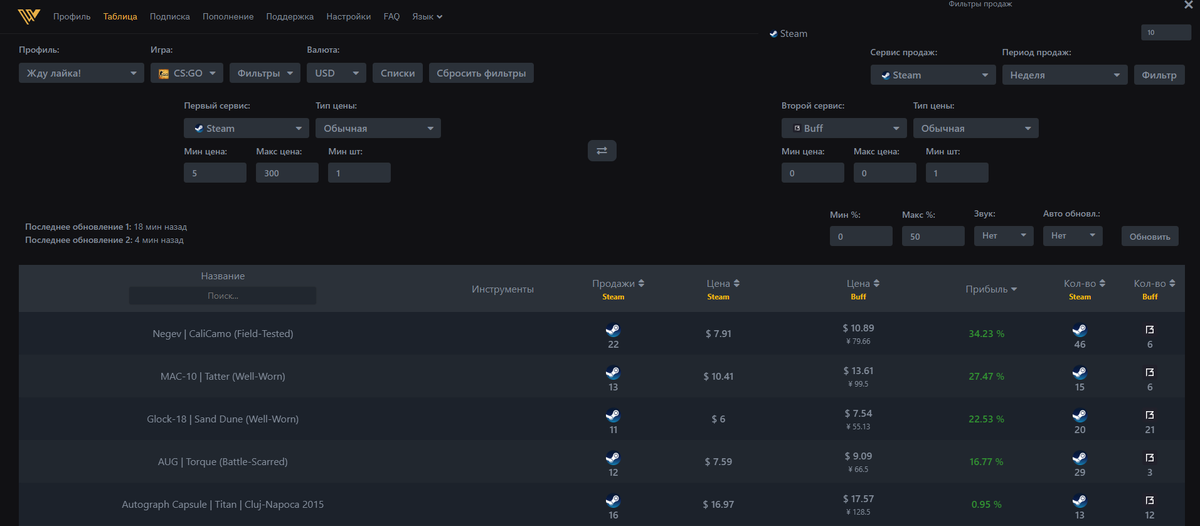The width and height of the screenshot is (1200, 526).
Task: Click the name search field 'Поиск...'
Action: pyautogui.click(x=222, y=296)
